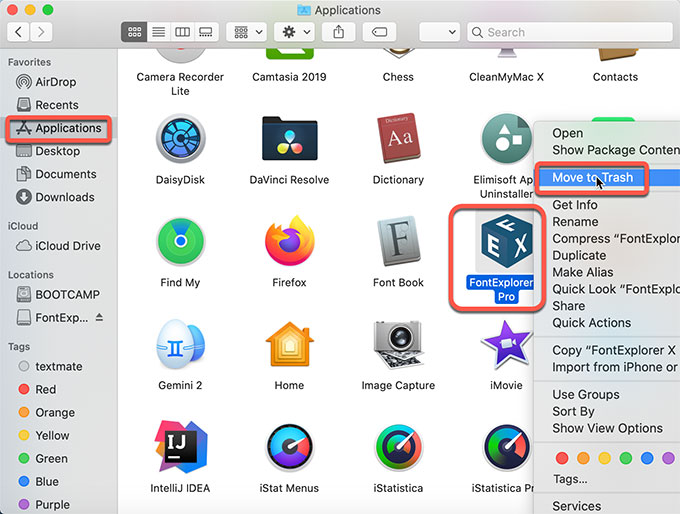Click the Share toolbar button
The image size is (680, 514).
coord(339,32)
